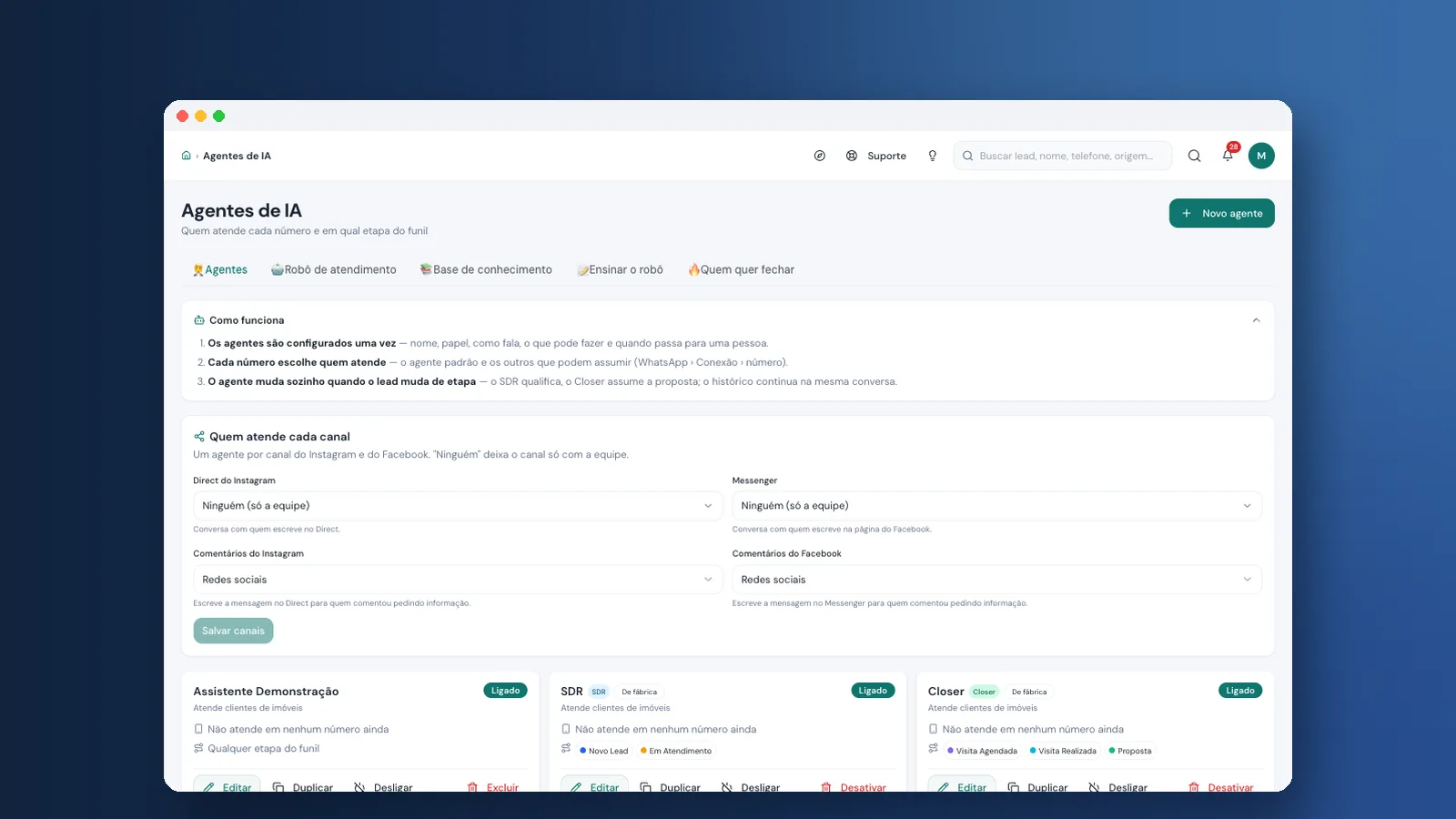Click the Suporte lifebuoy icon
The height and width of the screenshot is (819, 1456).
click(852, 156)
